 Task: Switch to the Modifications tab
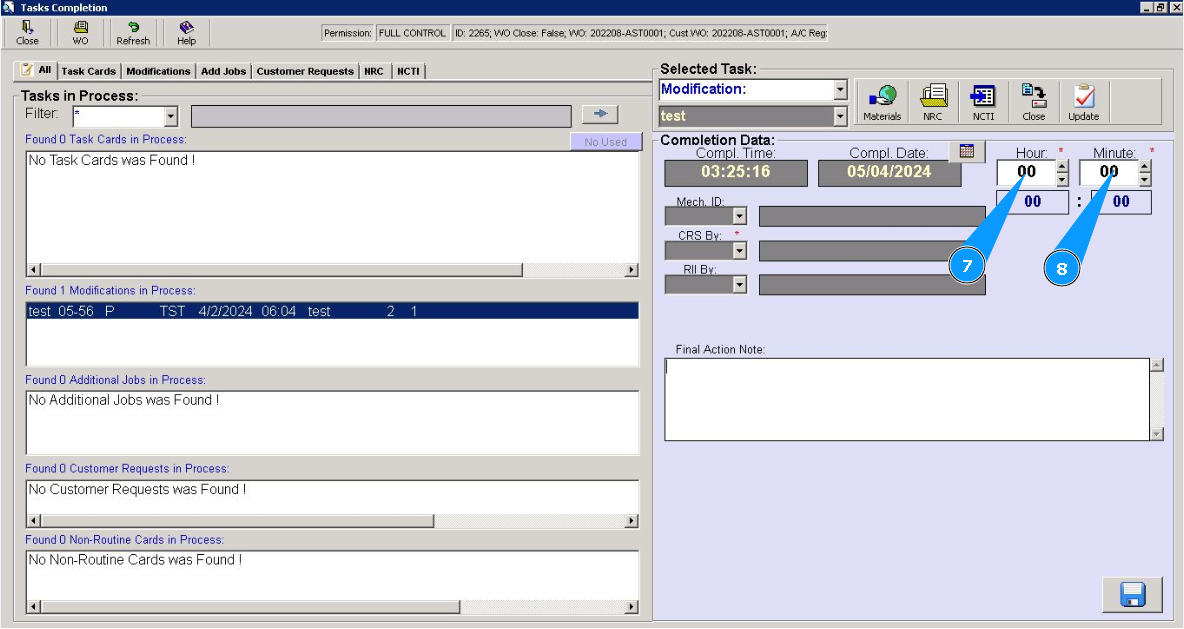(159, 71)
